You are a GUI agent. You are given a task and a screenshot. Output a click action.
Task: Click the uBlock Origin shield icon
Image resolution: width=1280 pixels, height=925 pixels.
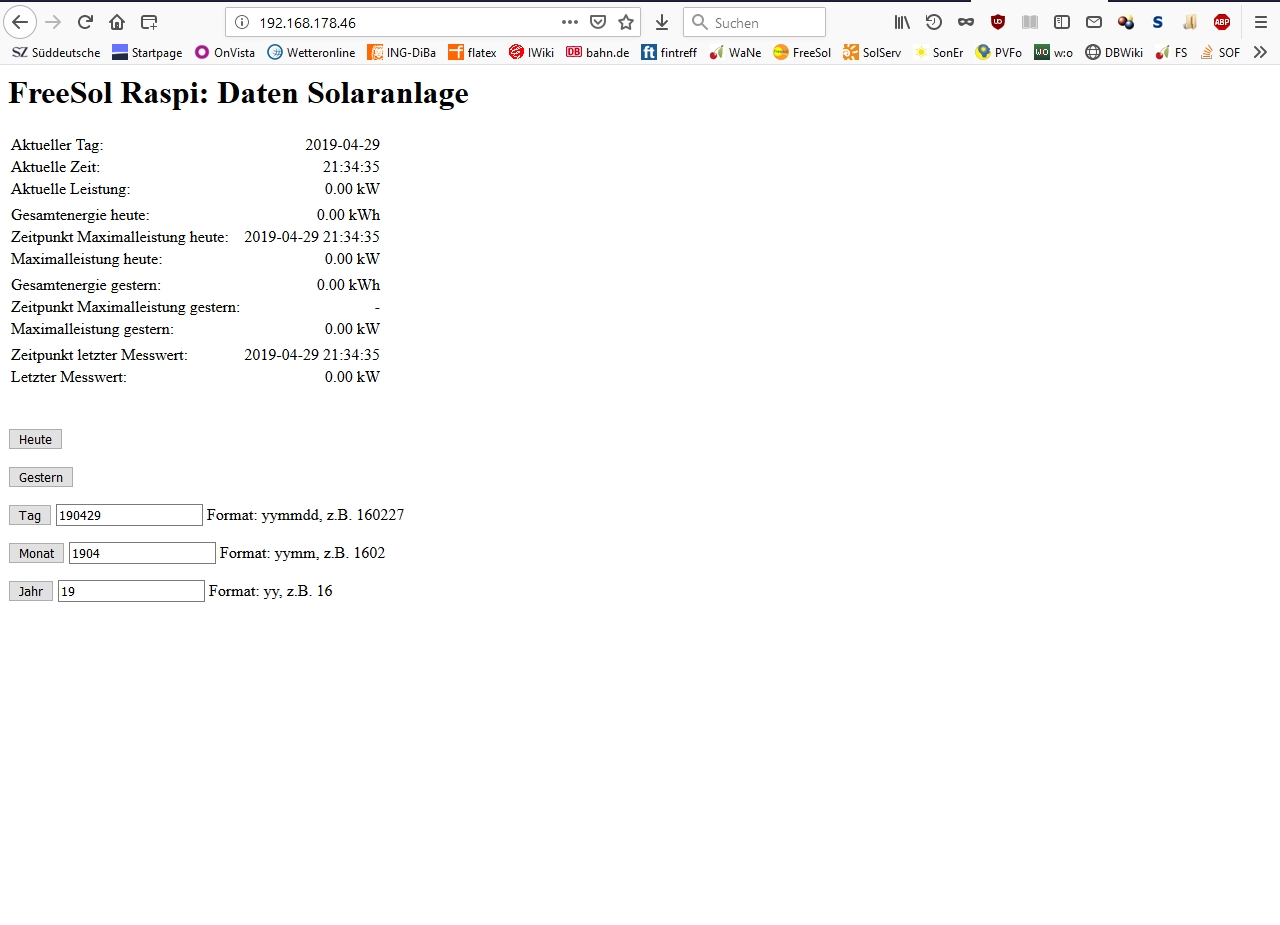pyautogui.click(x=997, y=22)
